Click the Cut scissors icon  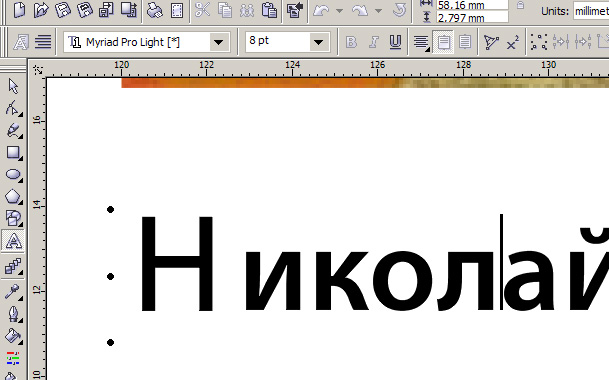click(x=202, y=10)
